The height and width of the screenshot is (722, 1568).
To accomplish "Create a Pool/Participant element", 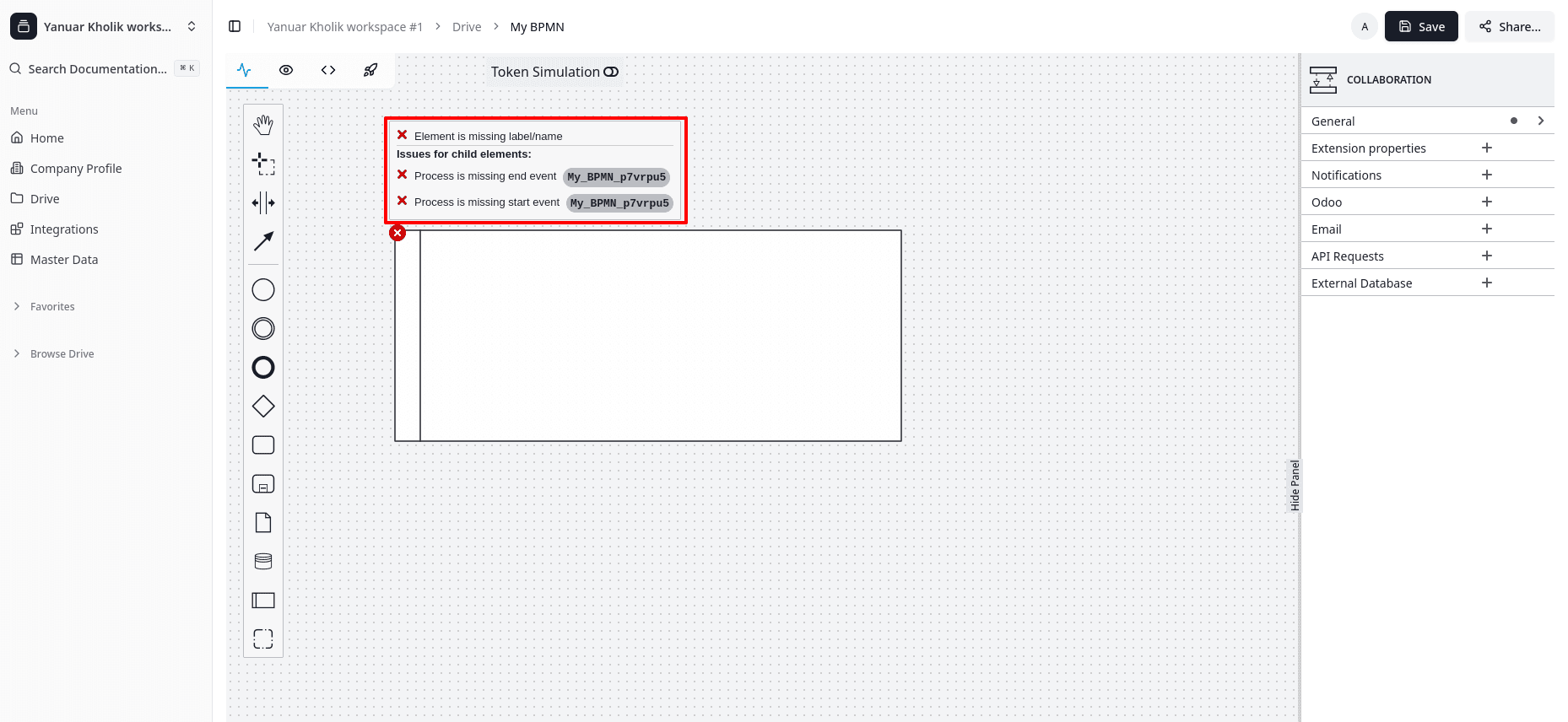I will [x=263, y=601].
